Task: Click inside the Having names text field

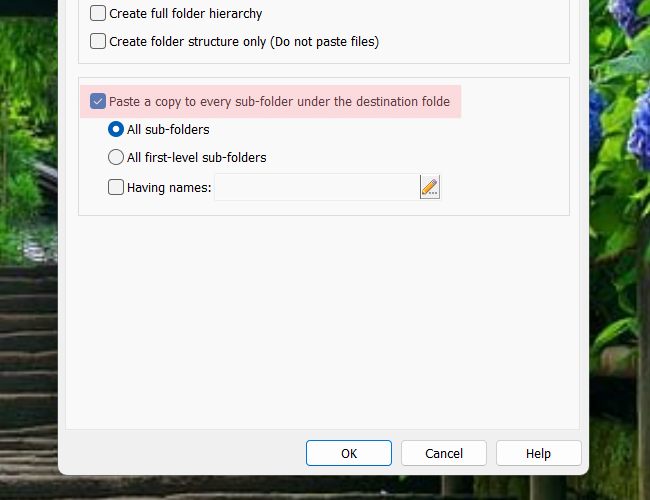Action: click(x=316, y=187)
